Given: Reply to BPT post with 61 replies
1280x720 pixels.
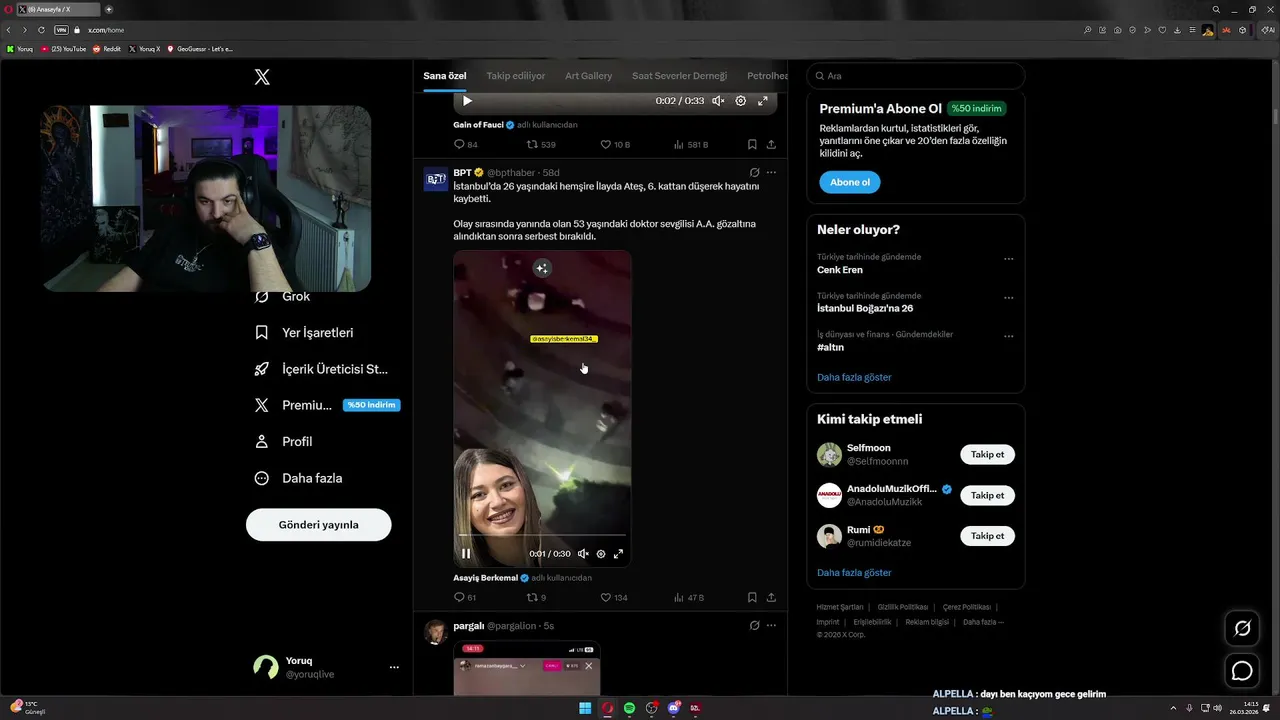Looking at the screenshot, I should click(465, 598).
